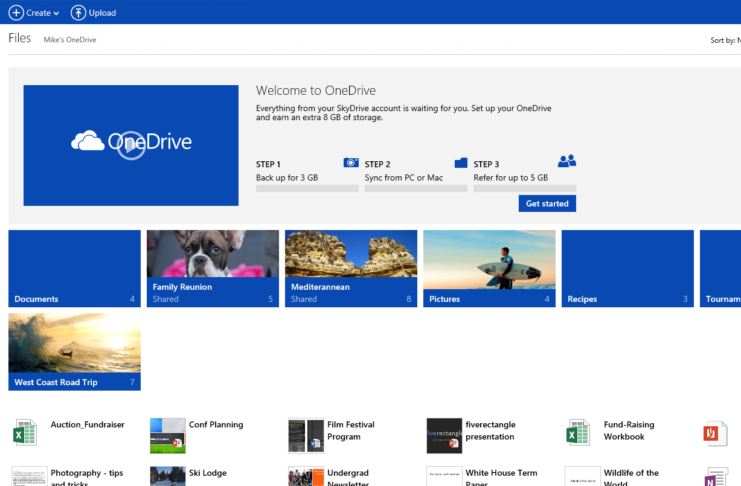Open the Sort by dropdown

point(724,41)
